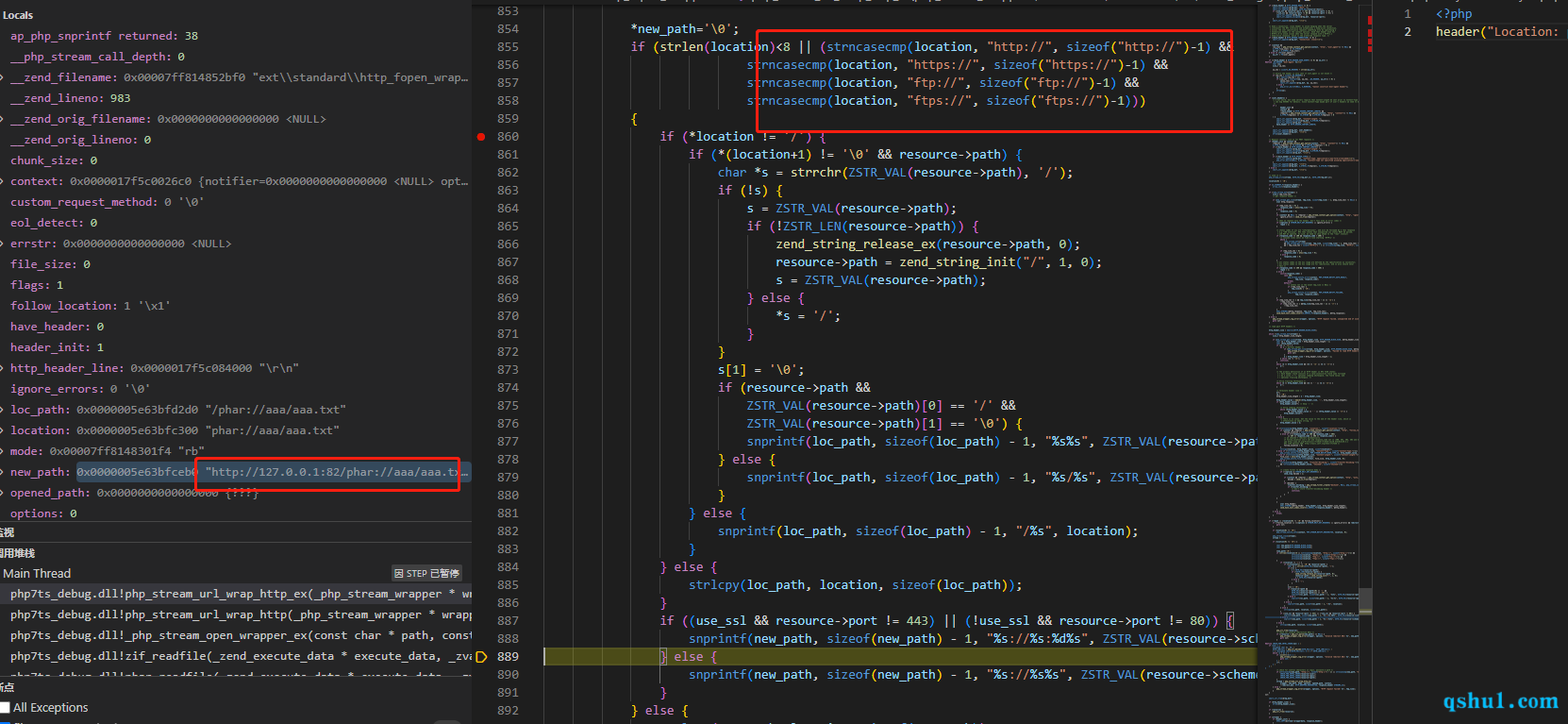1568x724 pixels.
Task: Place cursor on the 'strlcpy(loc_path, location' line
Action: 855,585
